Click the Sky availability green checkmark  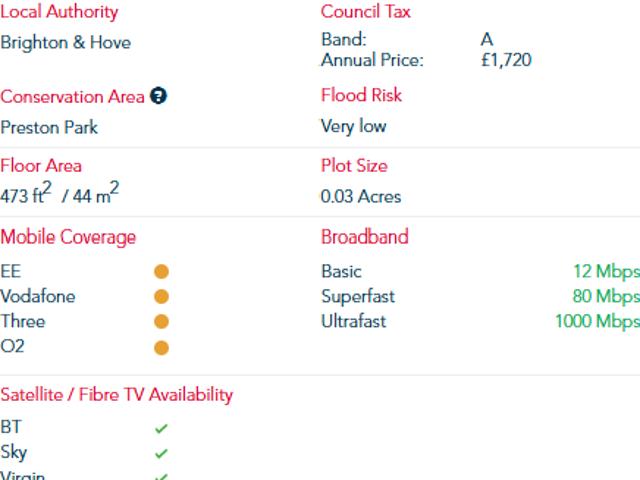[x=161, y=453]
